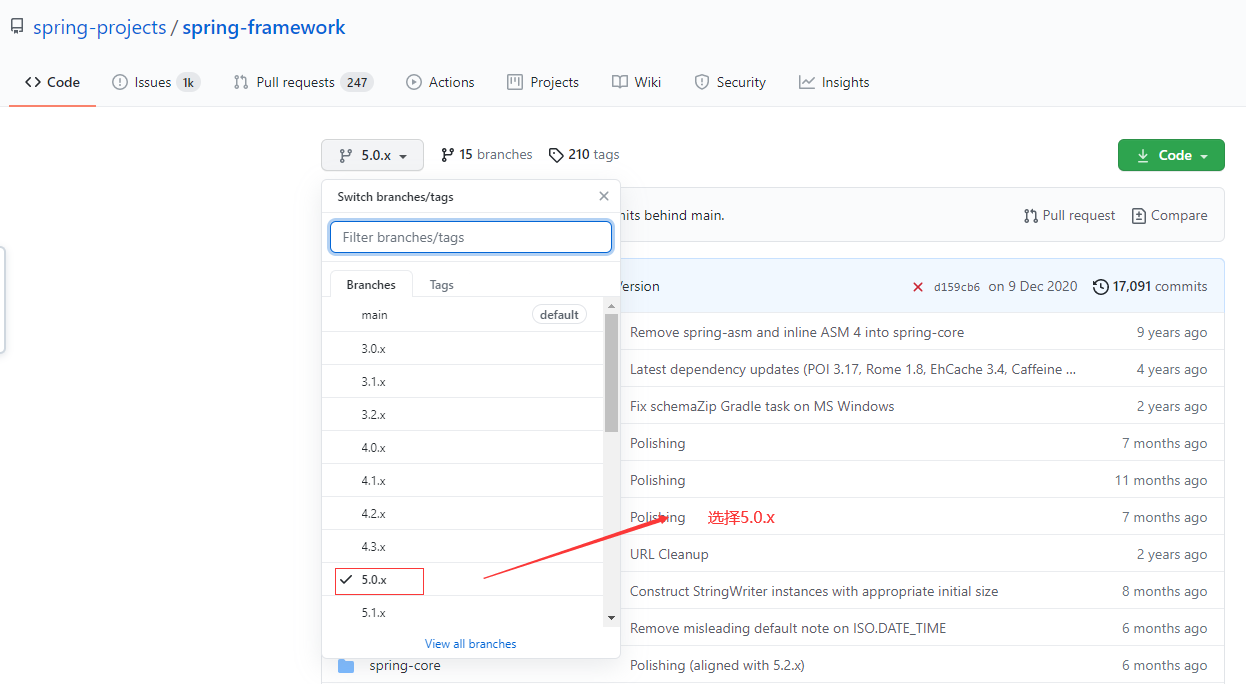
Task: Open Polishing commit from 11 months ago
Action: (657, 480)
